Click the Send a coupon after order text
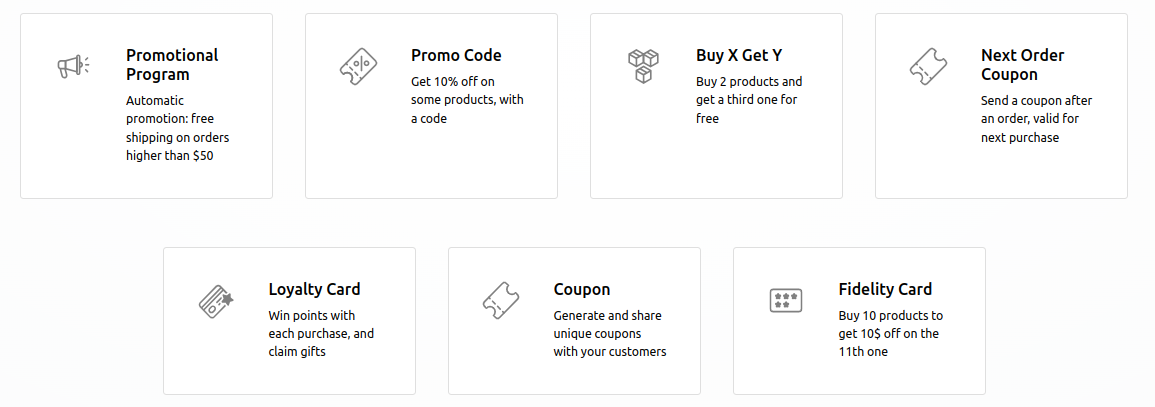Image resolution: width=1155 pixels, height=407 pixels. tap(1036, 119)
